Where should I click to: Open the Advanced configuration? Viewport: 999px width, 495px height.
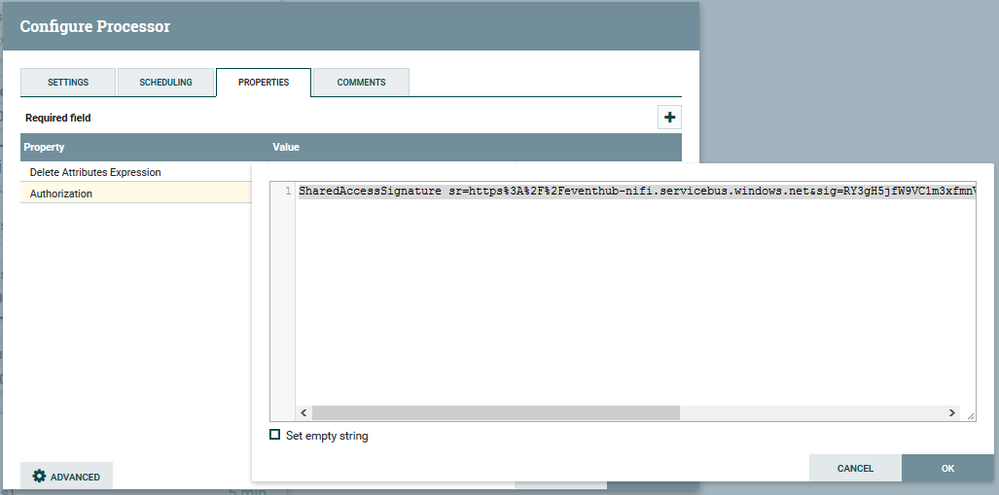66,476
